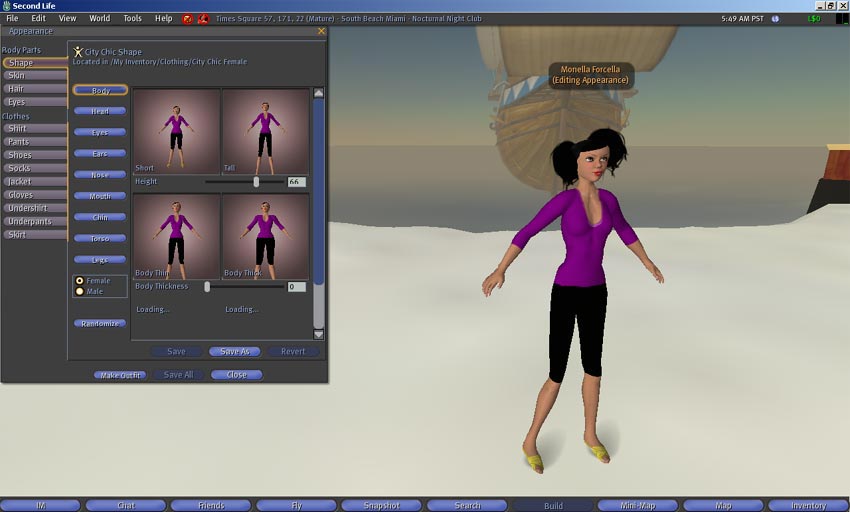This screenshot has width=850, height=512.
Task: Choose the Tall preview thumbnail
Action: pyautogui.click(x=265, y=132)
